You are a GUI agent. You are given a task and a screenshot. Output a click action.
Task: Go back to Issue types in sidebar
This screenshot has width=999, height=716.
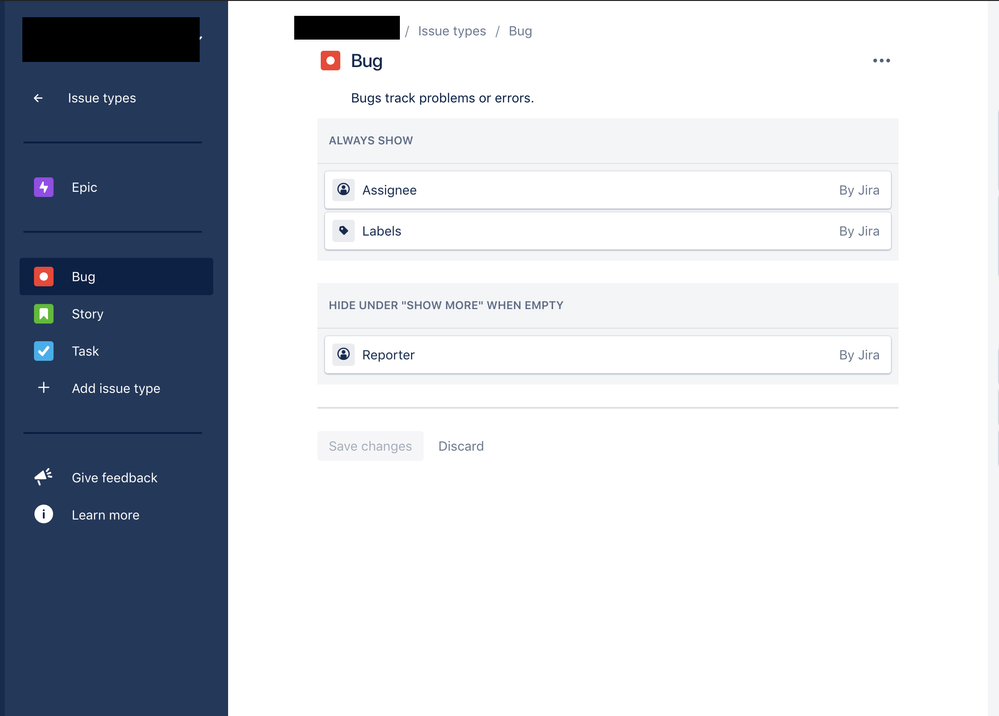(102, 98)
